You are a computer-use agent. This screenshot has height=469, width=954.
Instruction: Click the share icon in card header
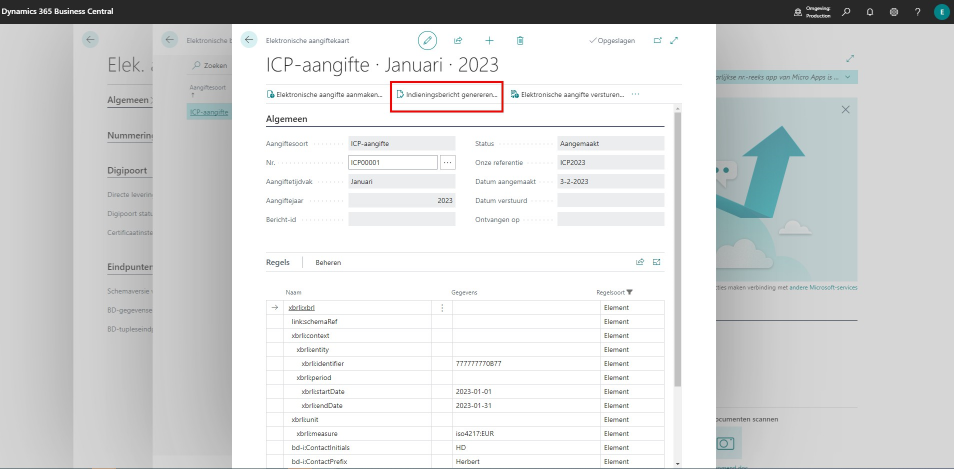[x=458, y=40]
